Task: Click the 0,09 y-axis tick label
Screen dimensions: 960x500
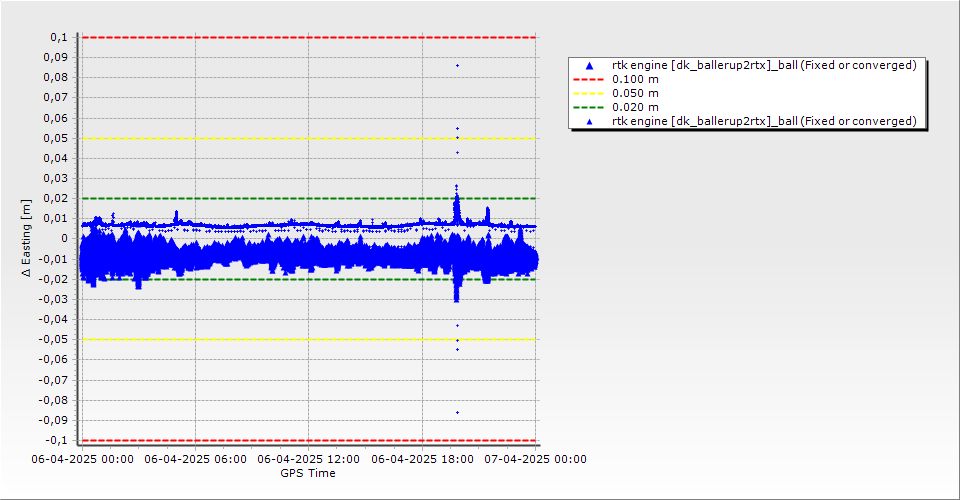Action: pos(56,58)
